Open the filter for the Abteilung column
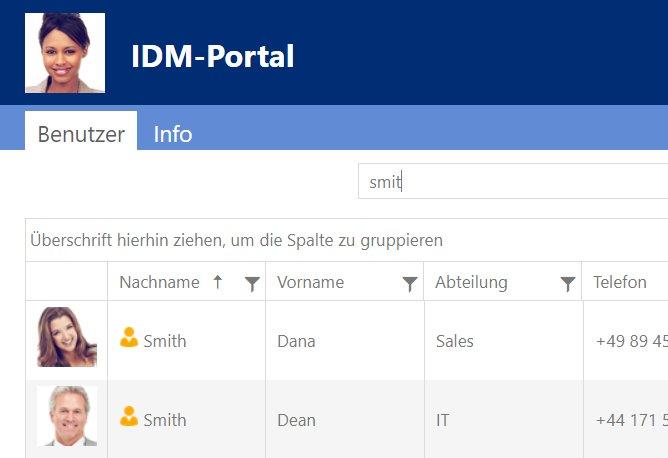The height and width of the screenshot is (458, 668). coord(567,284)
